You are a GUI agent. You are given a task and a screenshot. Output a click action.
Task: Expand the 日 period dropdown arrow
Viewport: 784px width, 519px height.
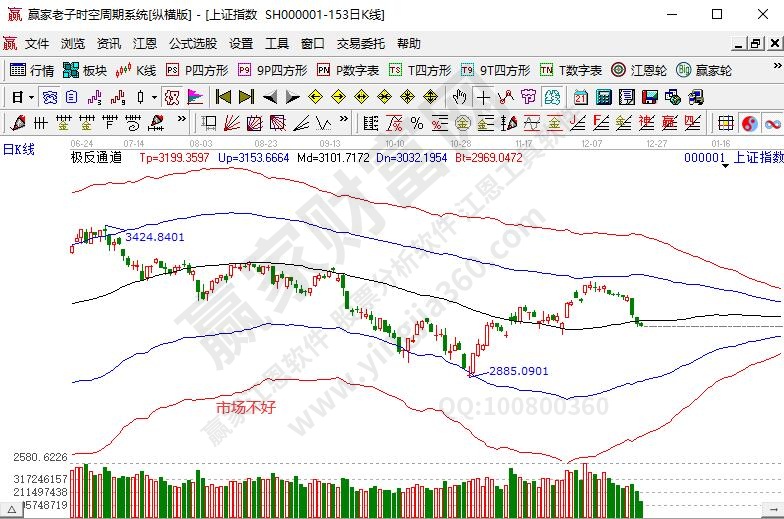pyautogui.click(x=31, y=97)
